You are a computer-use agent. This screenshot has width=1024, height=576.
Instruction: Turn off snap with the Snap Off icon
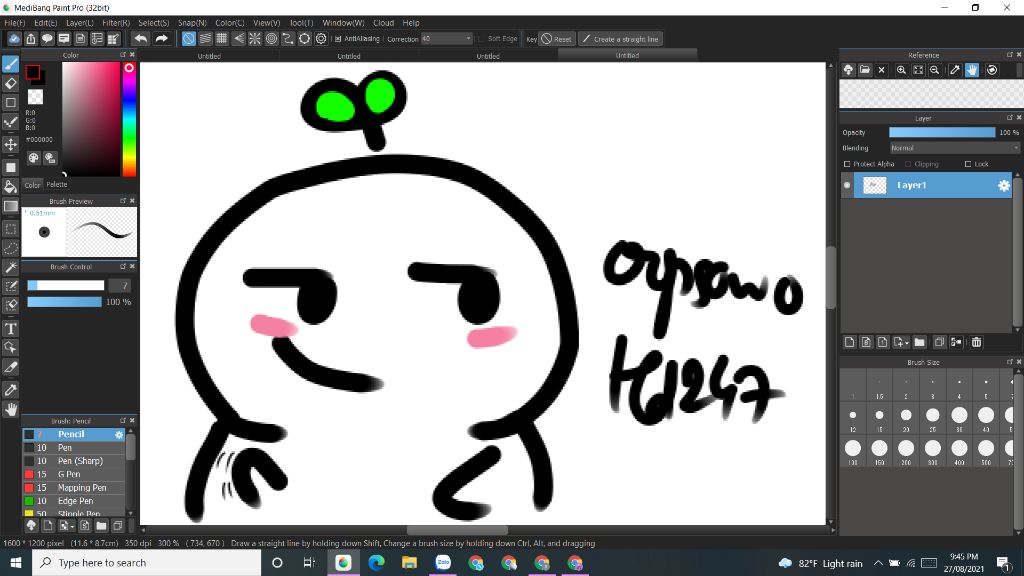pos(188,39)
